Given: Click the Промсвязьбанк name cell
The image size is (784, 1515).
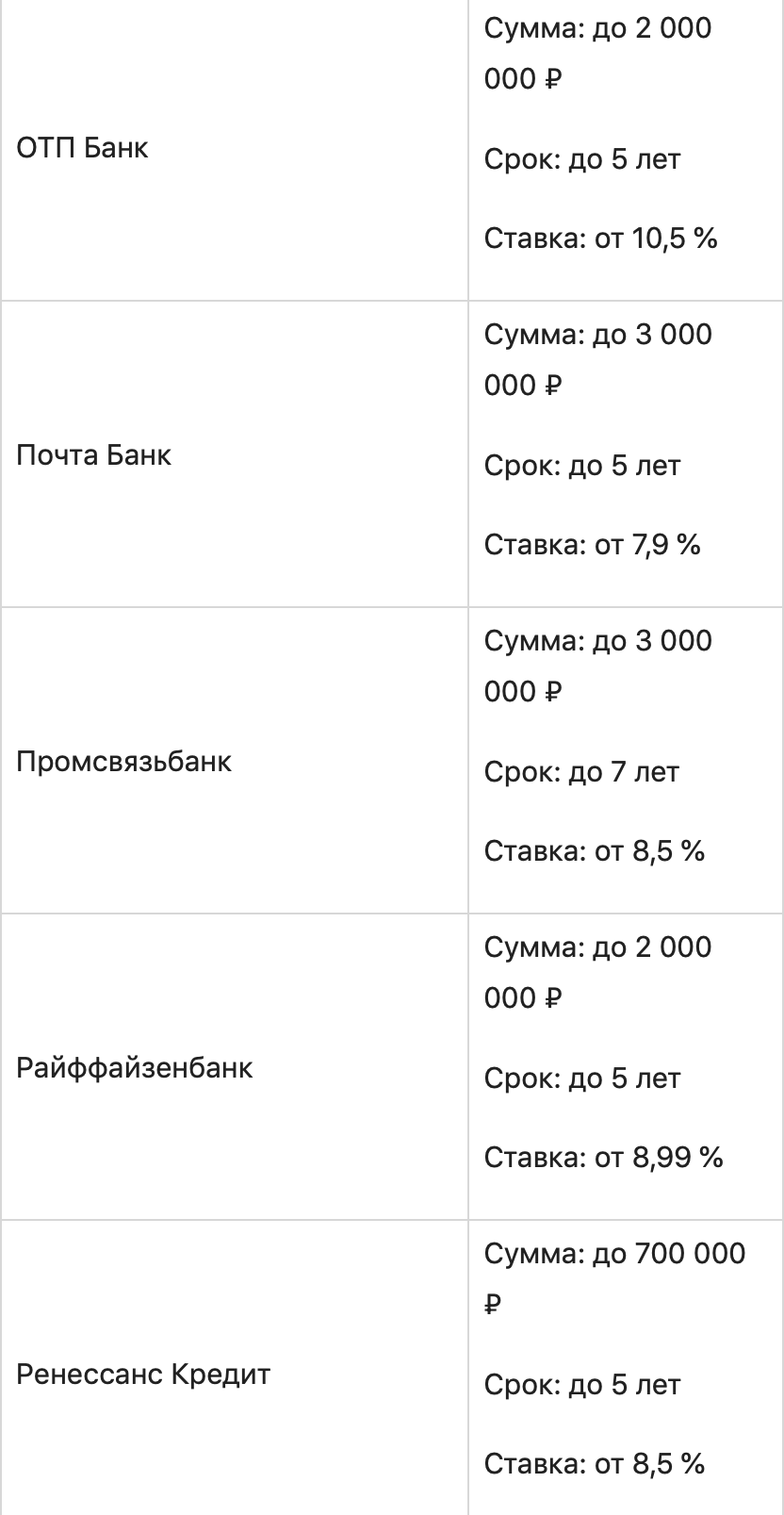Looking at the screenshot, I should [123, 762].
